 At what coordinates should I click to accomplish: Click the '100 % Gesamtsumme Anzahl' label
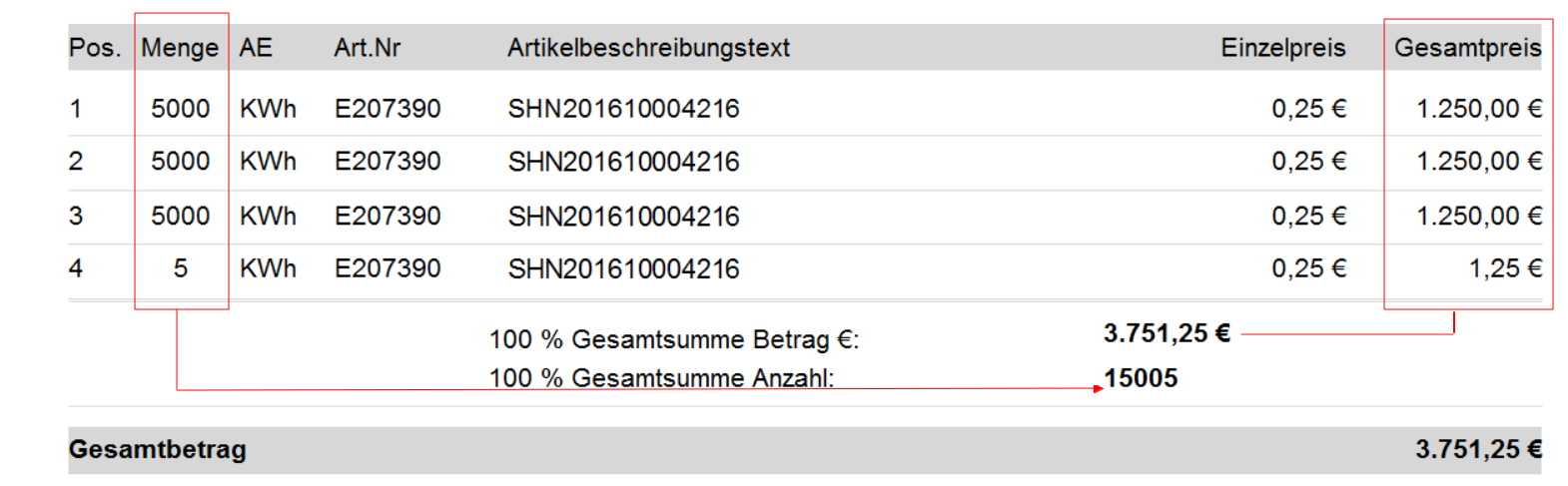[661, 378]
